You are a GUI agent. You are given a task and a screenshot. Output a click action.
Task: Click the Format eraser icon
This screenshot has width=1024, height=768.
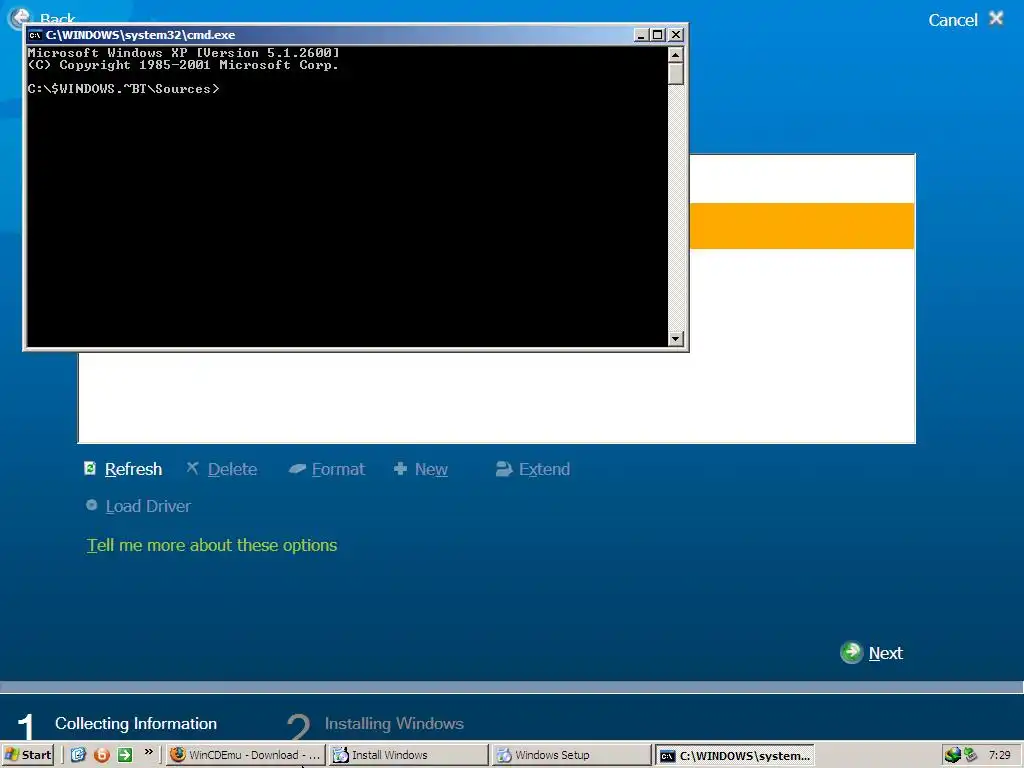(297, 468)
